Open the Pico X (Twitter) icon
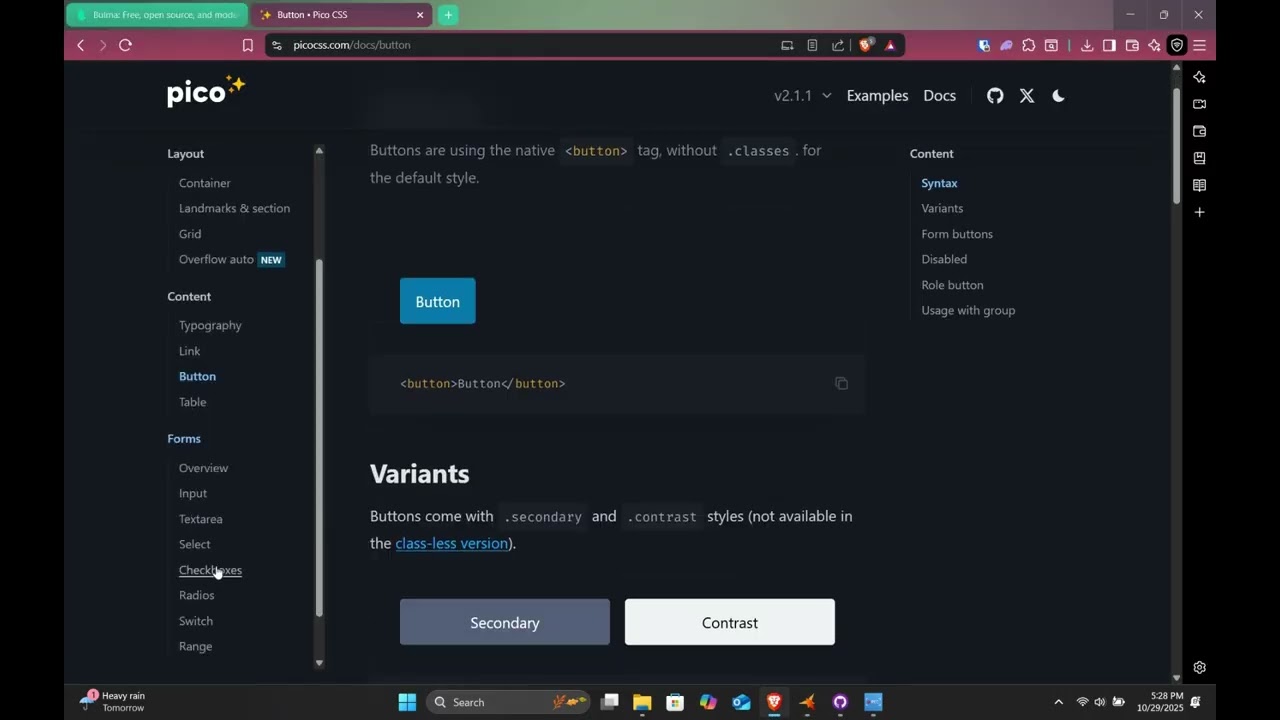Image resolution: width=1280 pixels, height=720 pixels. pos(1027,96)
